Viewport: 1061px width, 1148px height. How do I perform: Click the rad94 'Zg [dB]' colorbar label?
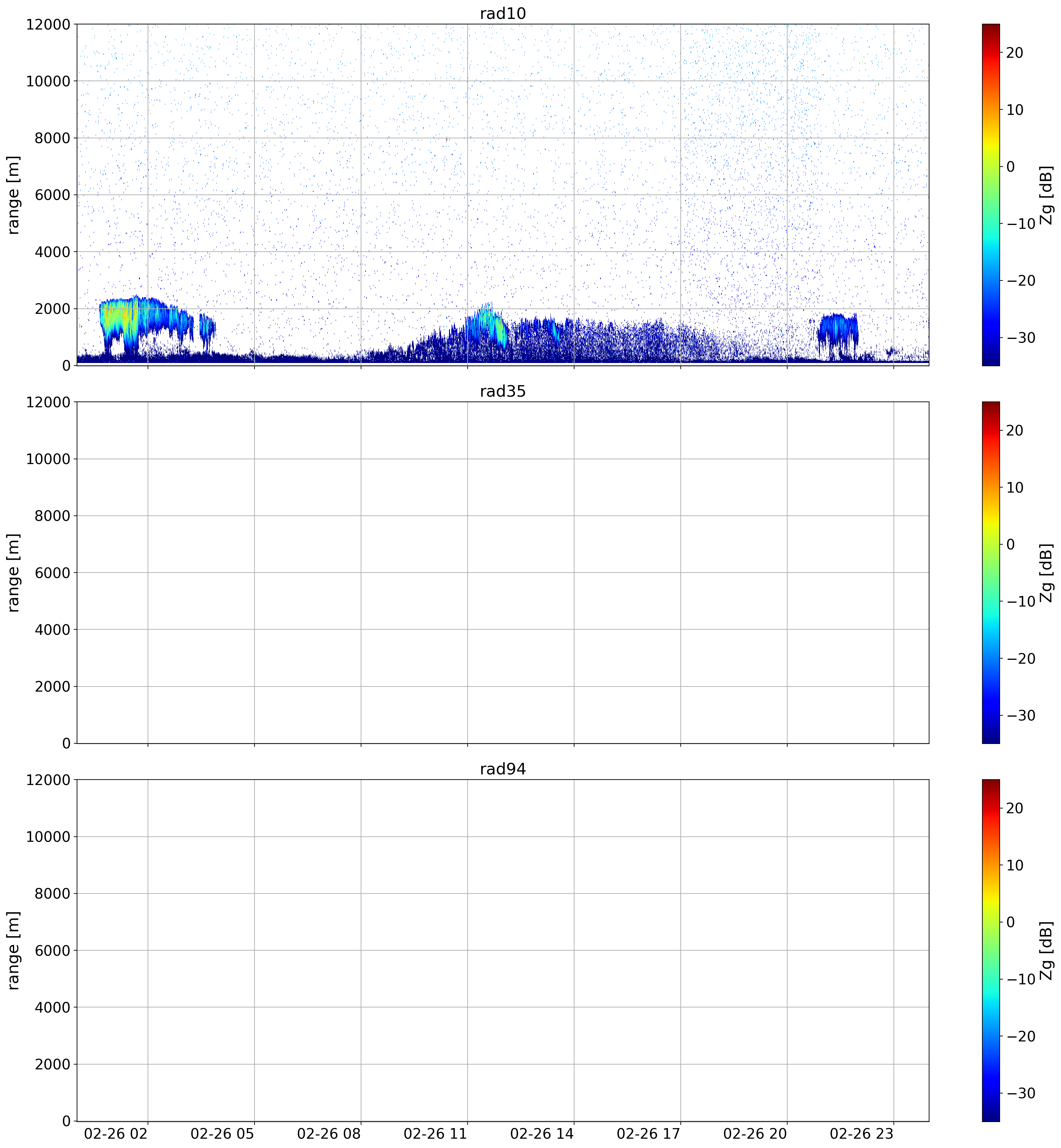[x=1047, y=950]
